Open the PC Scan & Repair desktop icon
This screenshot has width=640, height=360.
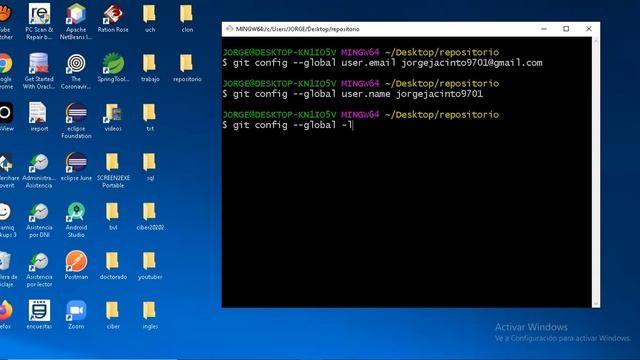(x=39, y=21)
